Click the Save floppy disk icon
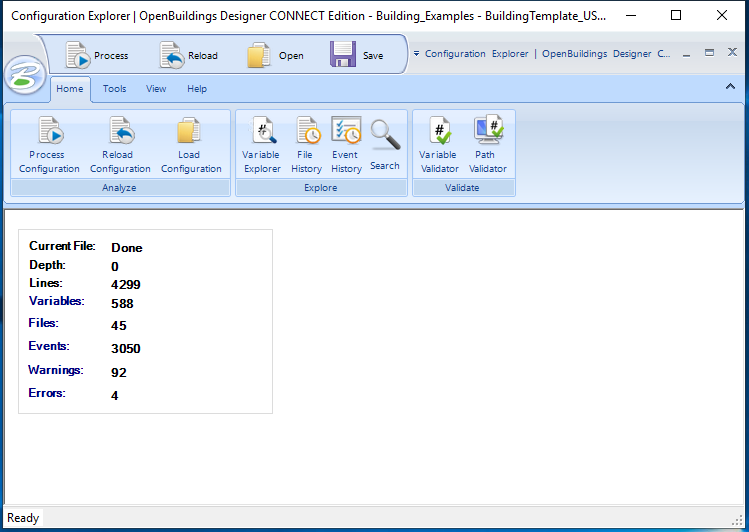The height and width of the screenshot is (532, 749). click(x=342, y=54)
